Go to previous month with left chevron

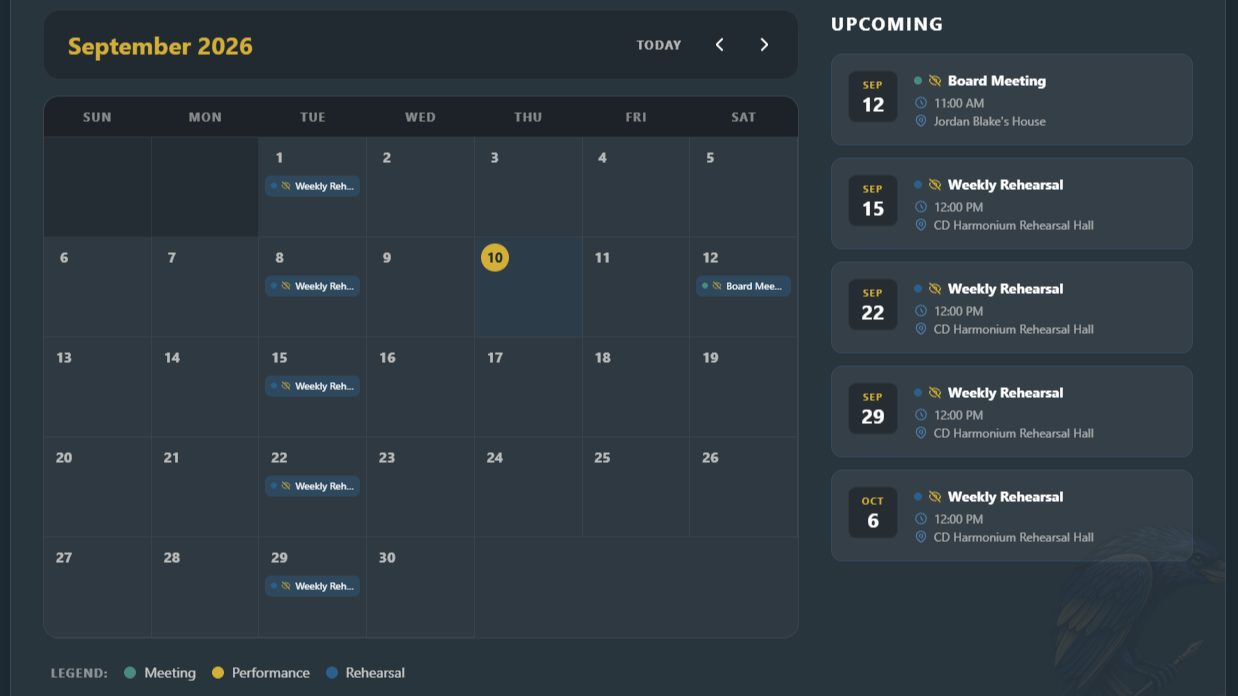tap(719, 45)
